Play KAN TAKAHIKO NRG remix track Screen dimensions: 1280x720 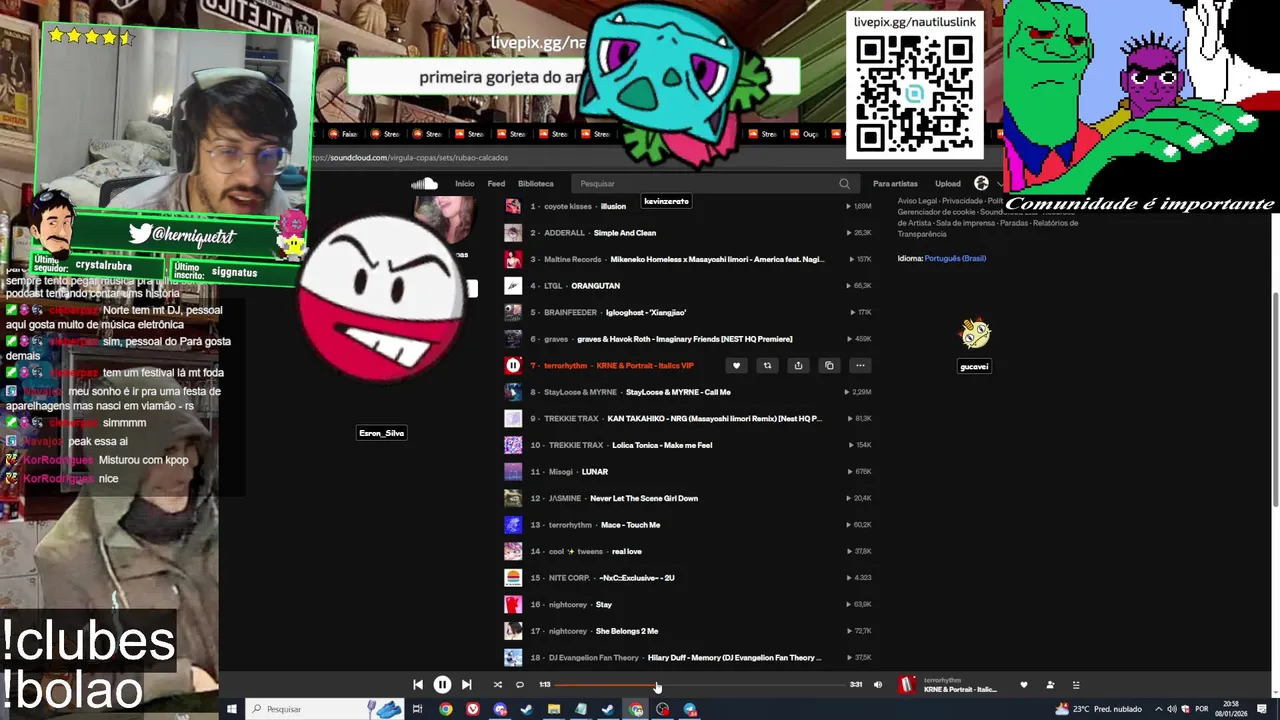(687, 418)
